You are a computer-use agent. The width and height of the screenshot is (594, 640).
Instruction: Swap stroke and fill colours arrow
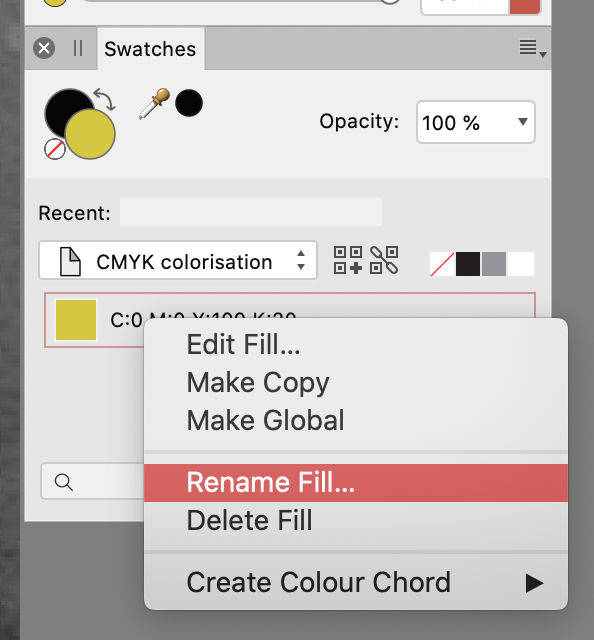(105, 100)
